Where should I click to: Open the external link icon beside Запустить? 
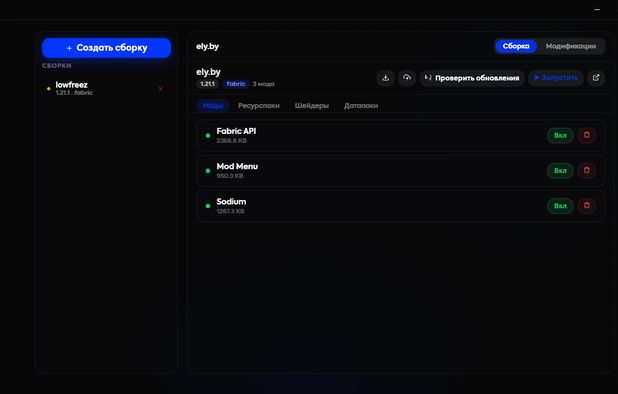click(x=596, y=78)
